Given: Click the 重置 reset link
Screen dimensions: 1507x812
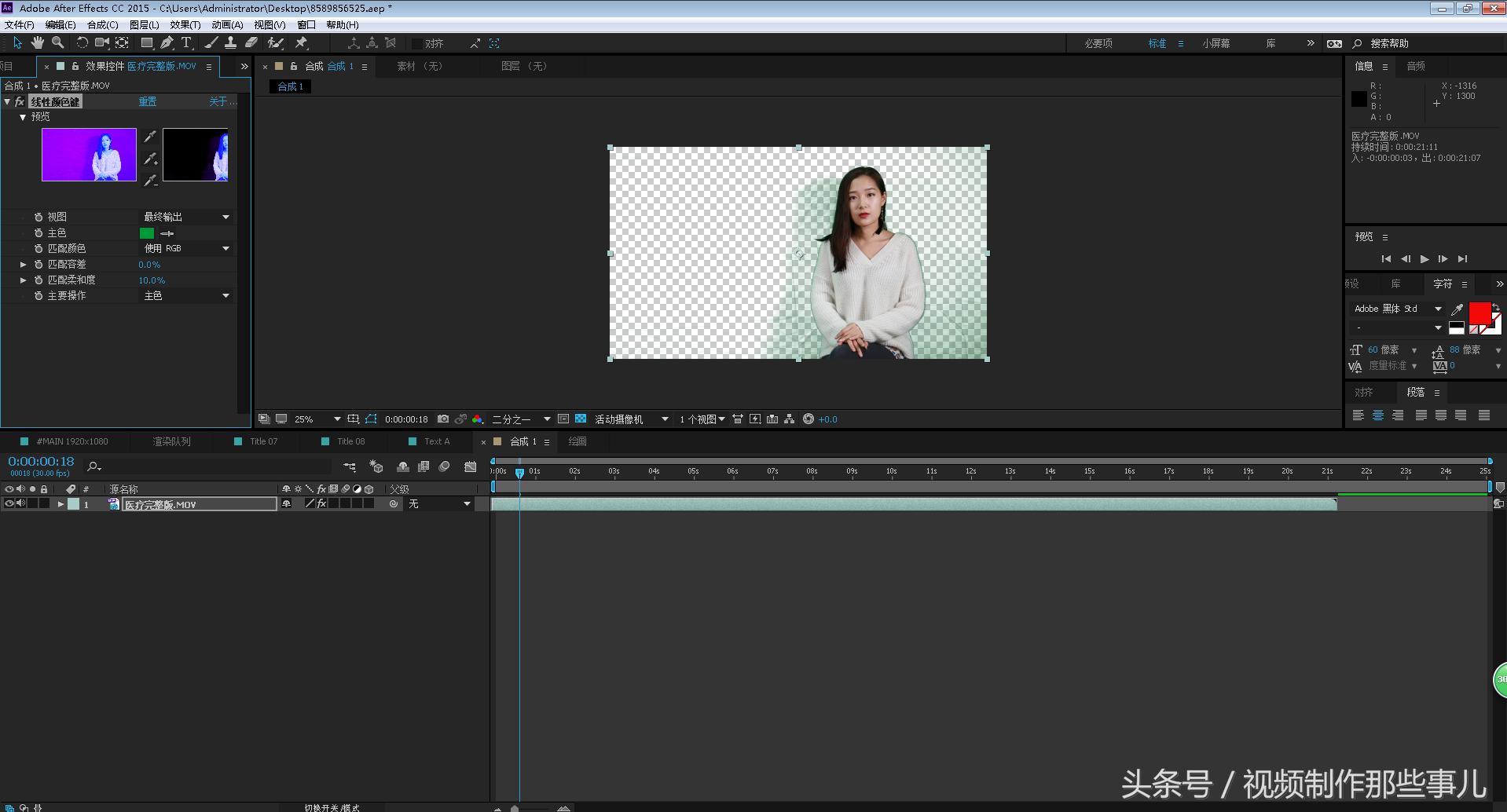Looking at the screenshot, I should click(x=148, y=102).
